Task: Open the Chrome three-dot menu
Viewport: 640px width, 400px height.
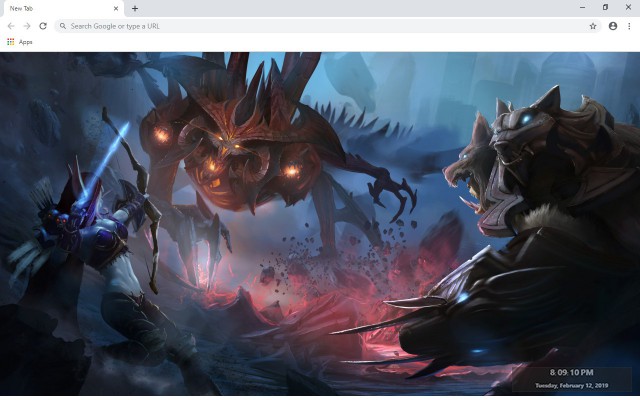Action: coord(629,26)
